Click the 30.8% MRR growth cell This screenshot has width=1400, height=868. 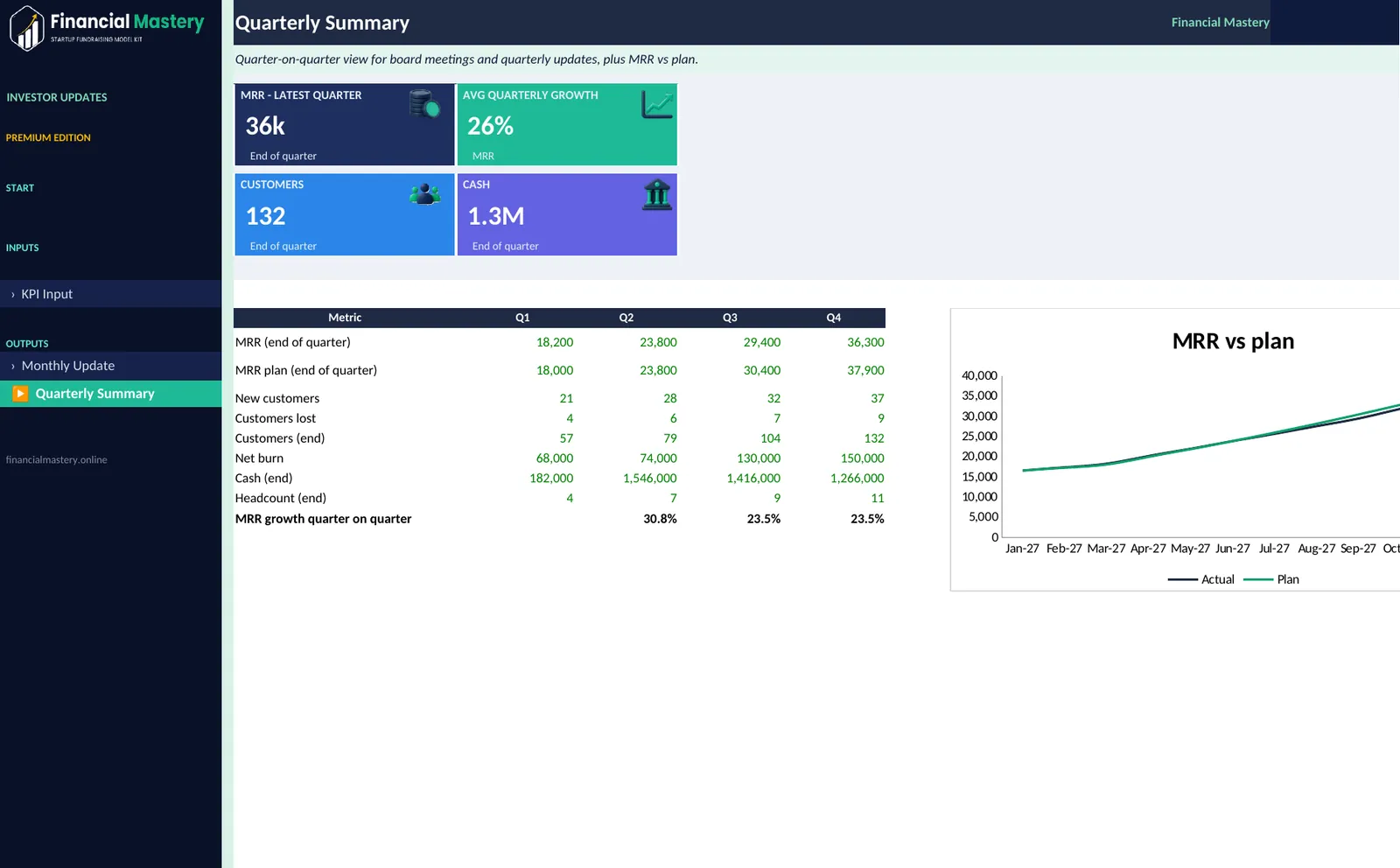point(660,519)
